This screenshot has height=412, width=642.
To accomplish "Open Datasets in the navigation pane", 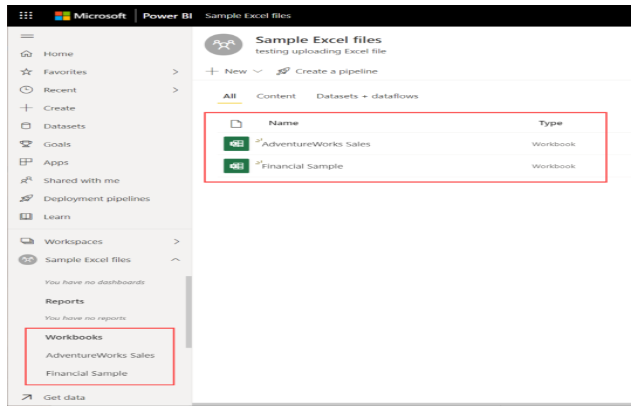I will click(65, 126).
